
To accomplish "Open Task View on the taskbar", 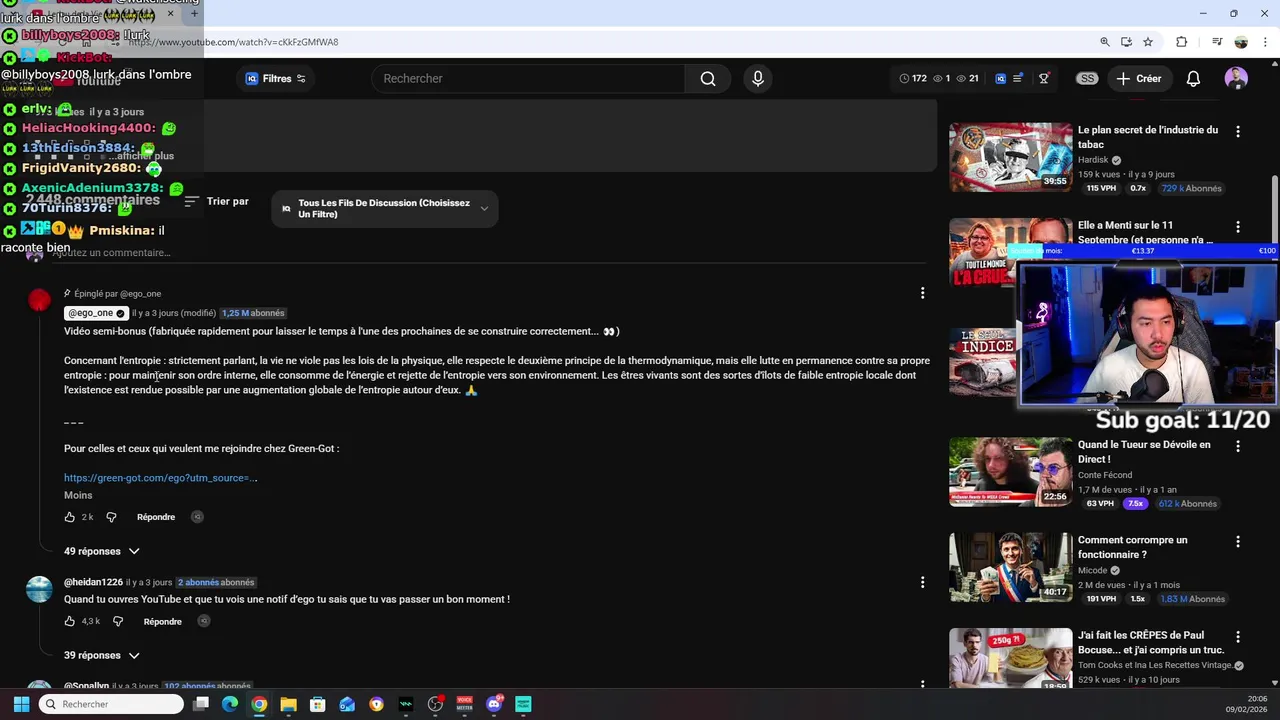I will tap(201, 704).
